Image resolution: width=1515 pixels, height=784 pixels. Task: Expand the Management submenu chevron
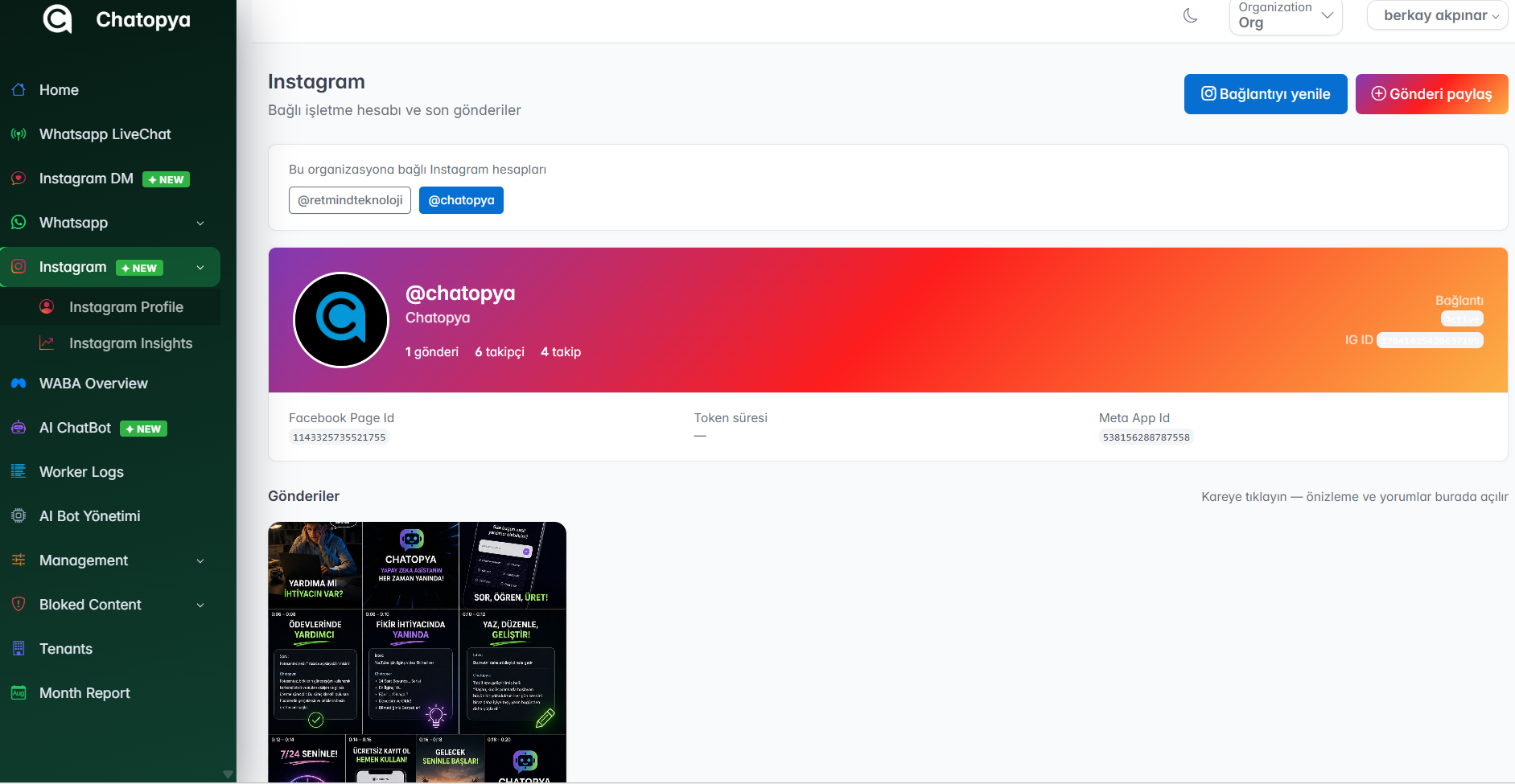[x=200, y=560]
